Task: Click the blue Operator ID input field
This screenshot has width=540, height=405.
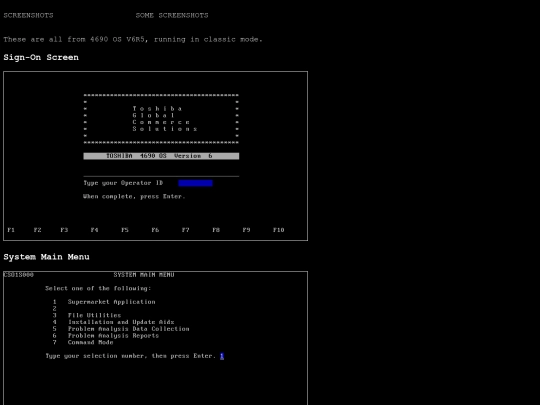Action: coord(195,183)
